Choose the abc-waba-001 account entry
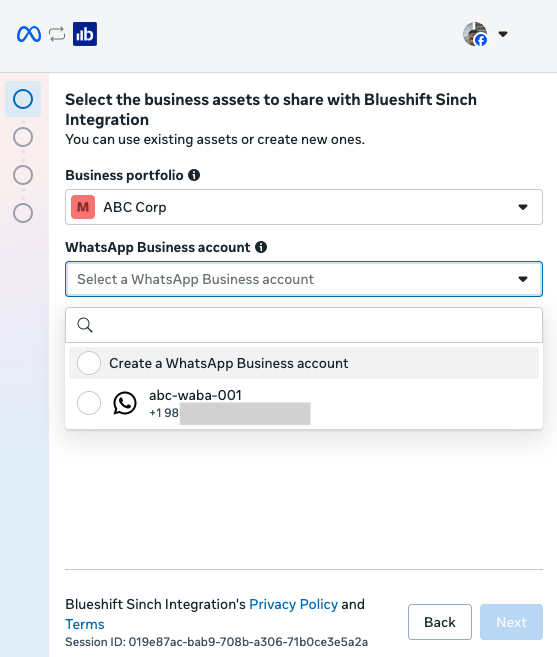Image resolution: width=557 pixels, height=657 pixels. coord(304,404)
